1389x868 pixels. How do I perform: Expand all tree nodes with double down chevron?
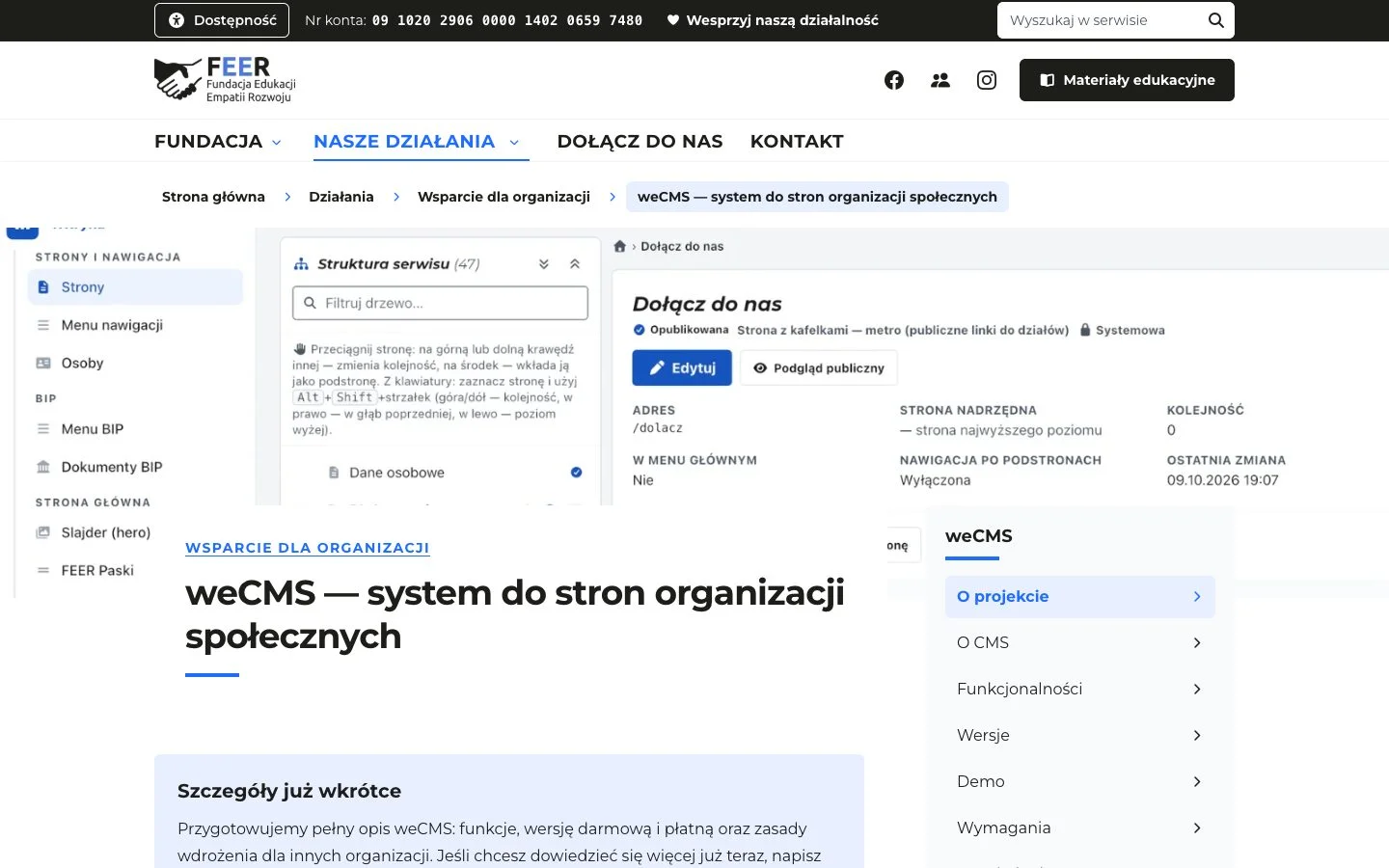544,264
